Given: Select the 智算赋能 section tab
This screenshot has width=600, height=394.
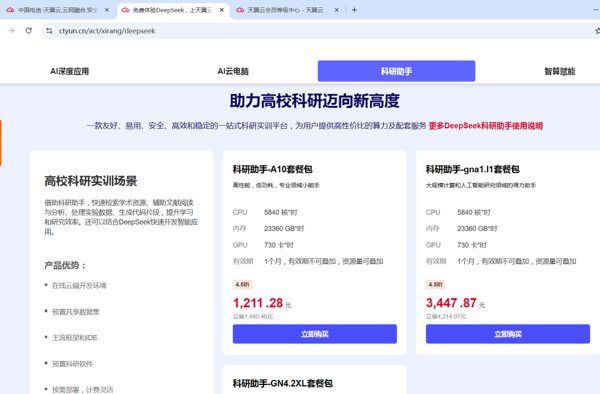Looking at the screenshot, I should coord(559,71).
